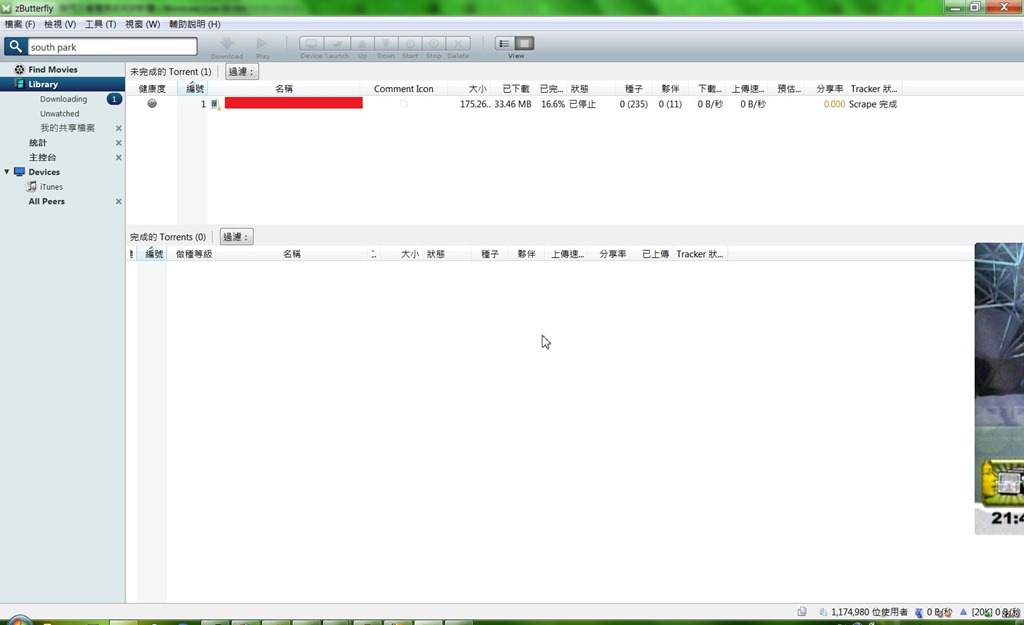The width and height of the screenshot is (1024, 625).
Task: Sort completed torrents by 已上傳 column
Action: pos(655,254)
